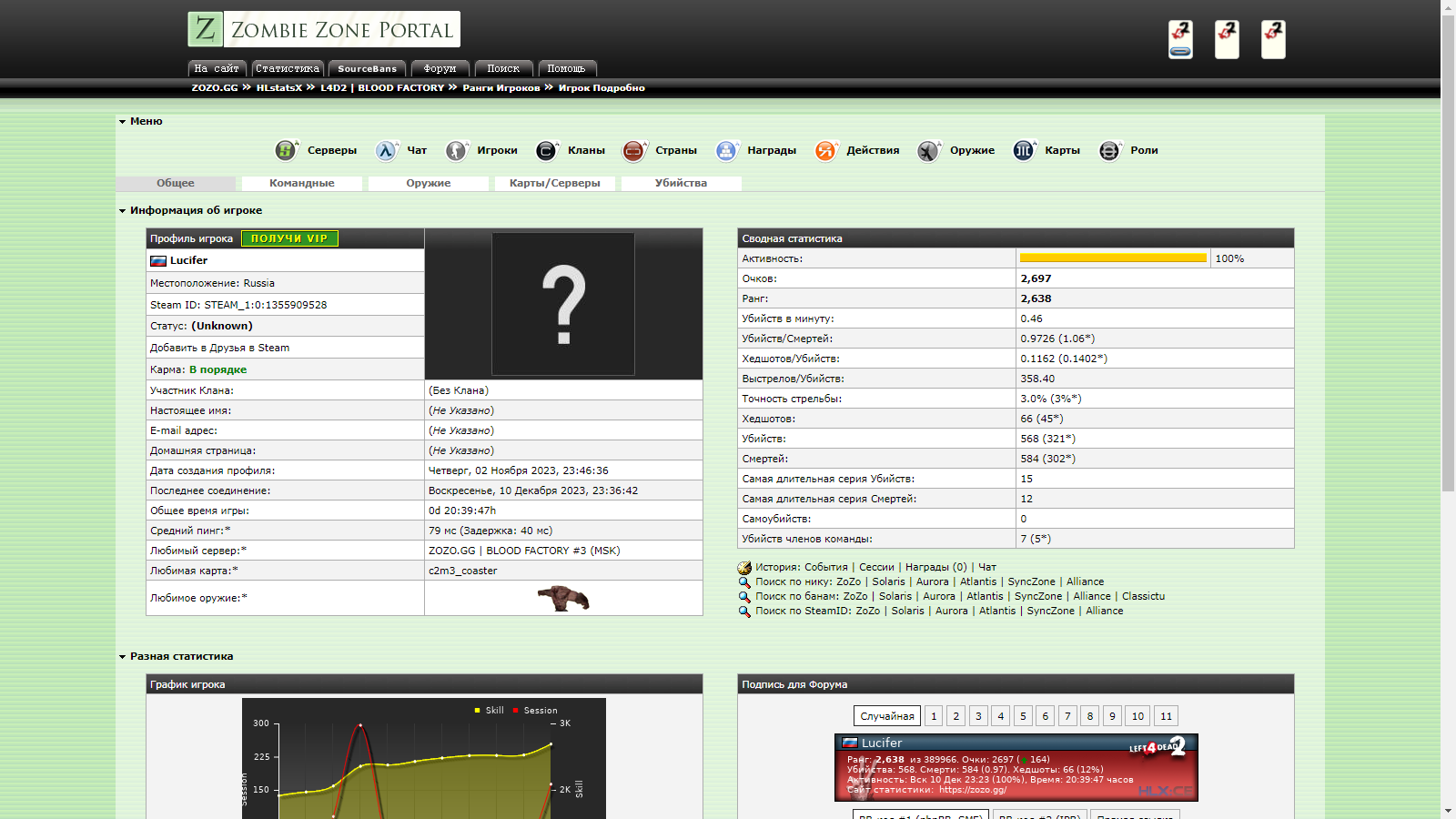Open the Статистика top navigation item
The width and height of the screenshot is (1456, 819).
[288, 68]
